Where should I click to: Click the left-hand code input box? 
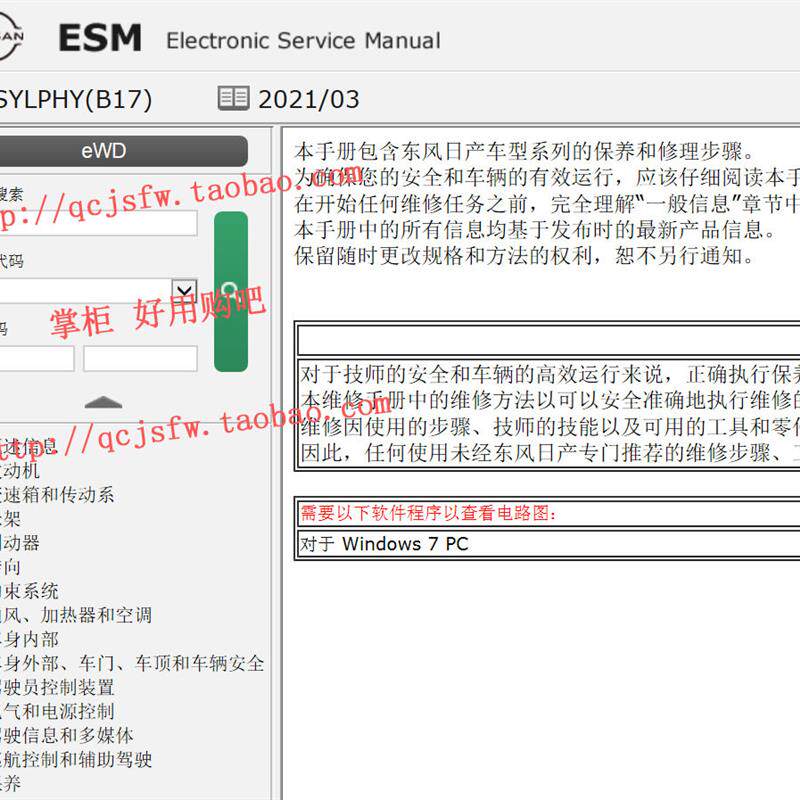click(x=37, y=359)
